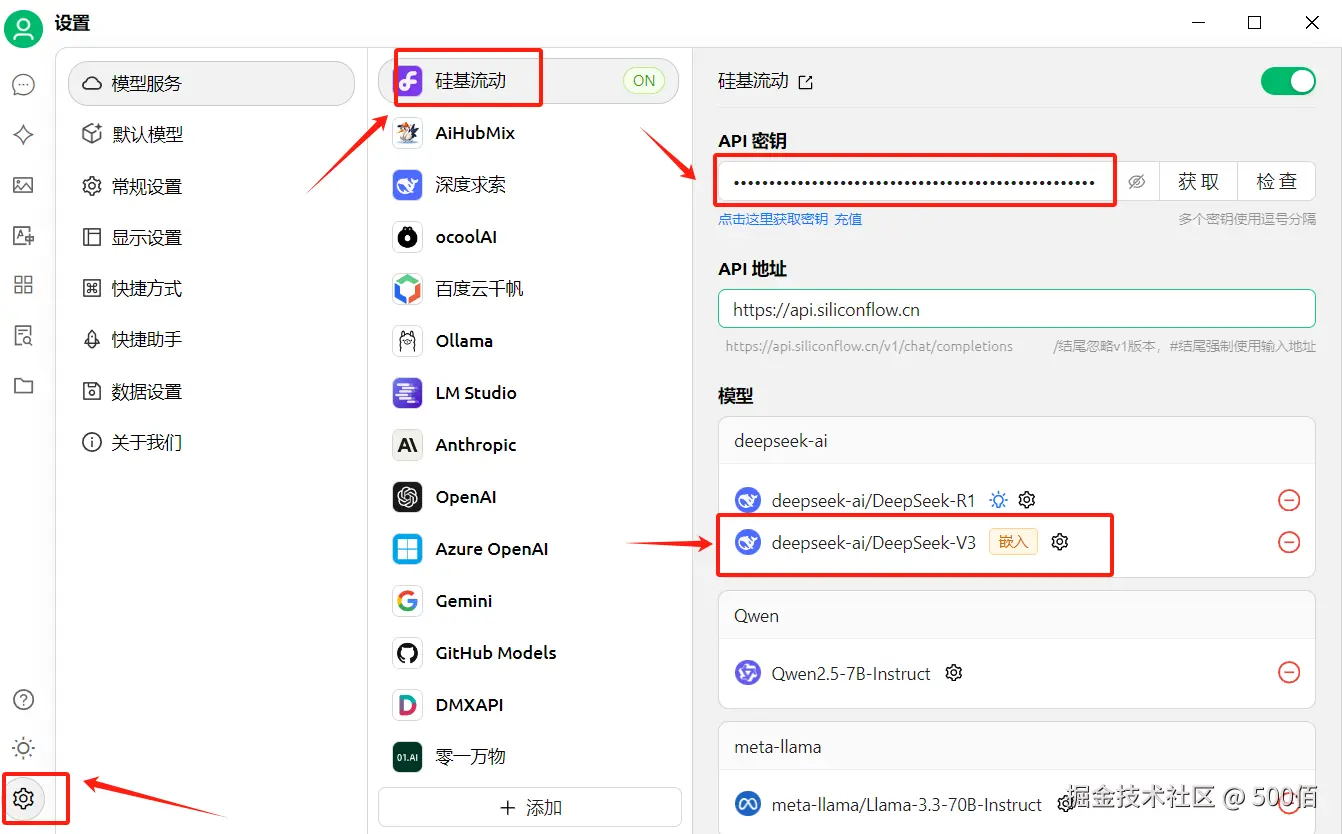
Task: Click the deepseek-ai group header
Action: click(x=1016, y=441)
